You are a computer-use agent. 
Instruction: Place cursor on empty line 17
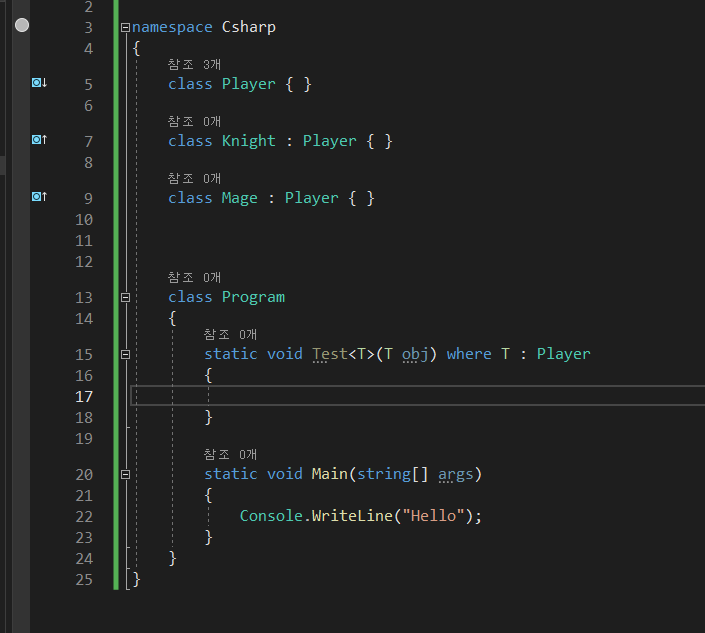click(418, 396)
